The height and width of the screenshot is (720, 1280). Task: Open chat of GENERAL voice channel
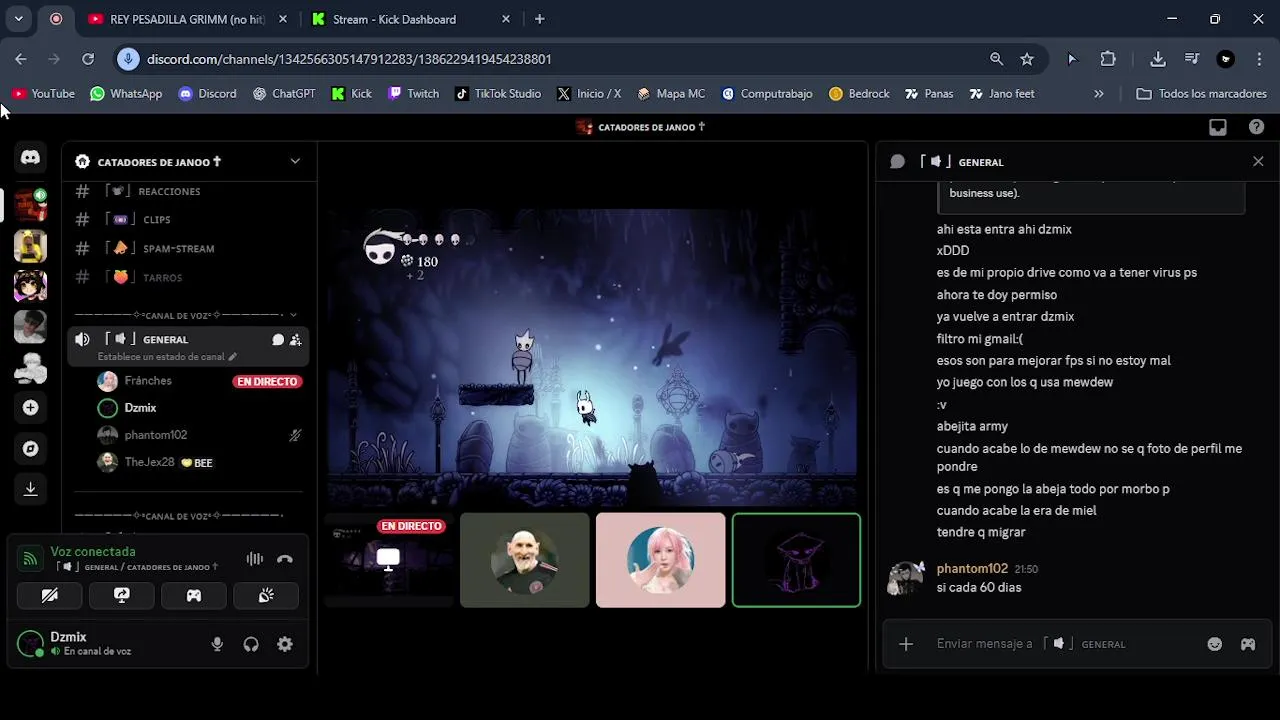pos(278,340)
